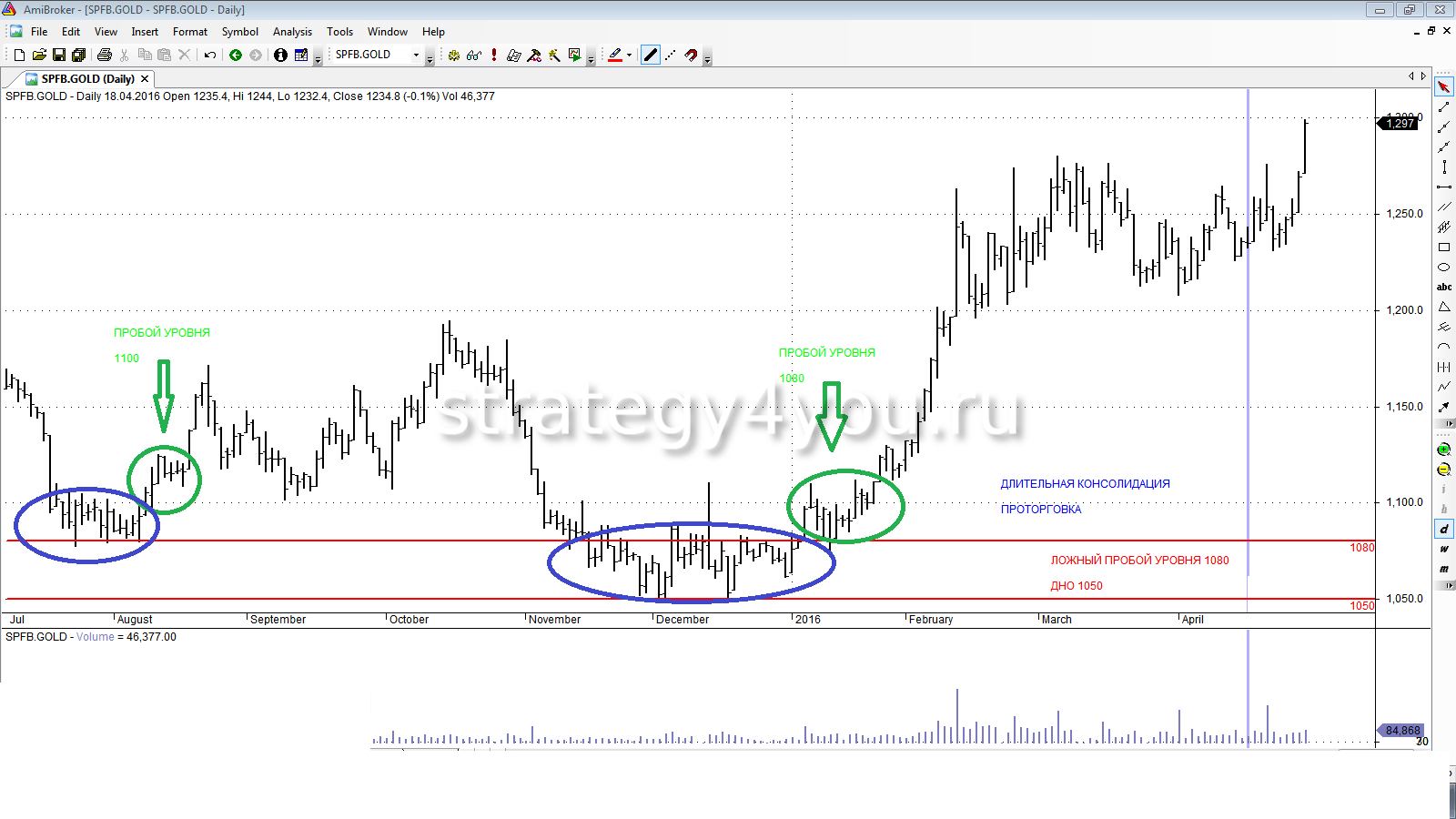Choose the abc text tool

[x=1444, y=287]
